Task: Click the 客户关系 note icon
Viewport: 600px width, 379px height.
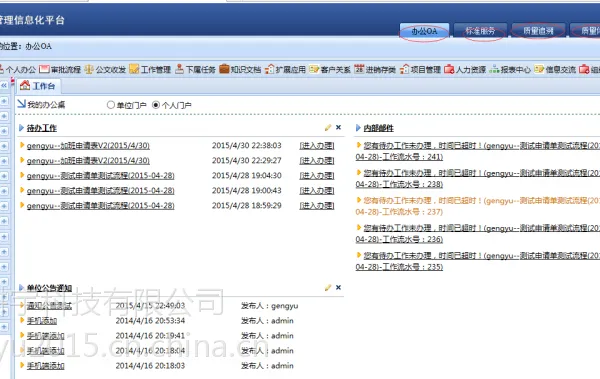Action: pos(314,69)
